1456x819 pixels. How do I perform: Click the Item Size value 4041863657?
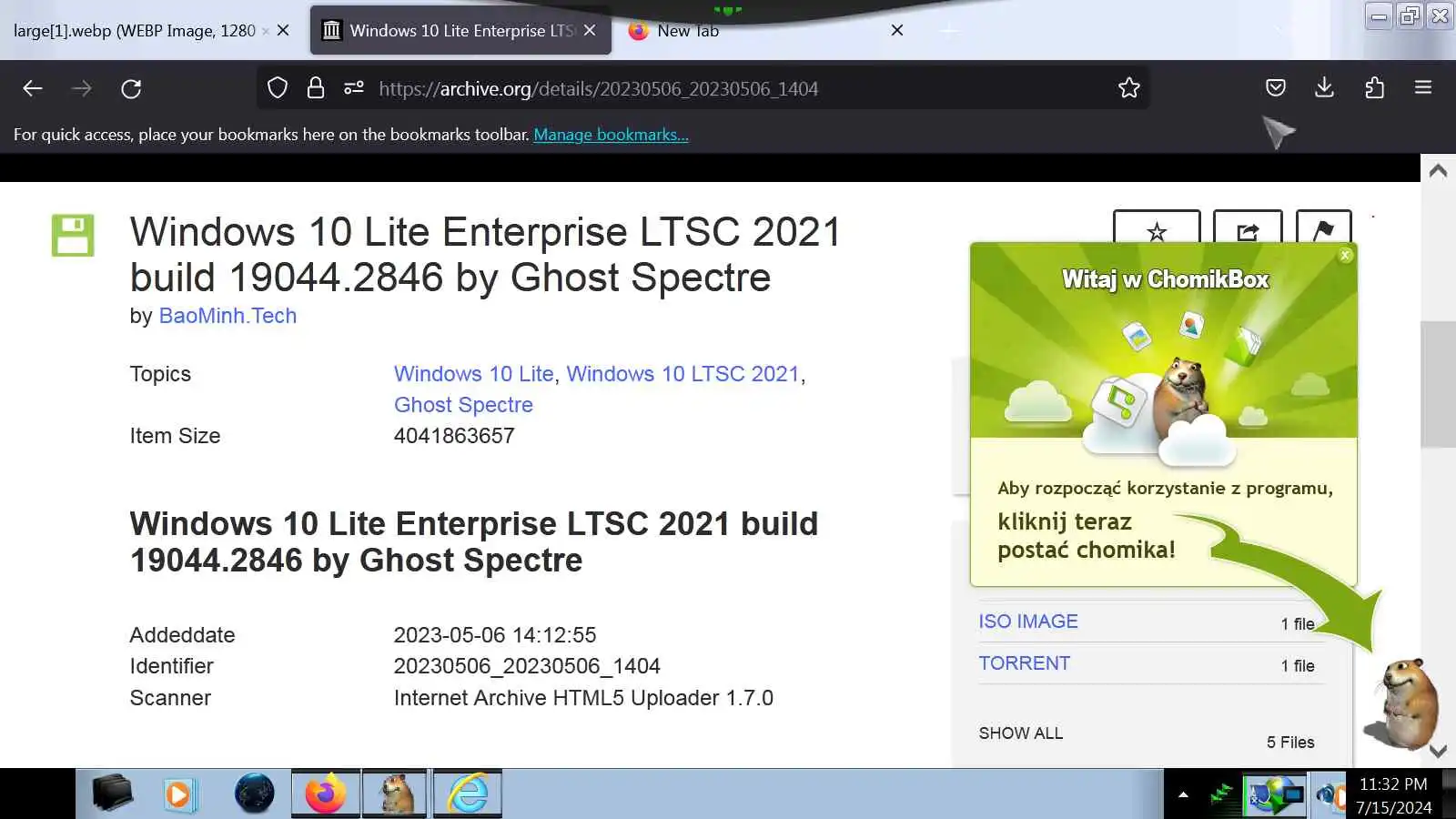click(454, 436)
